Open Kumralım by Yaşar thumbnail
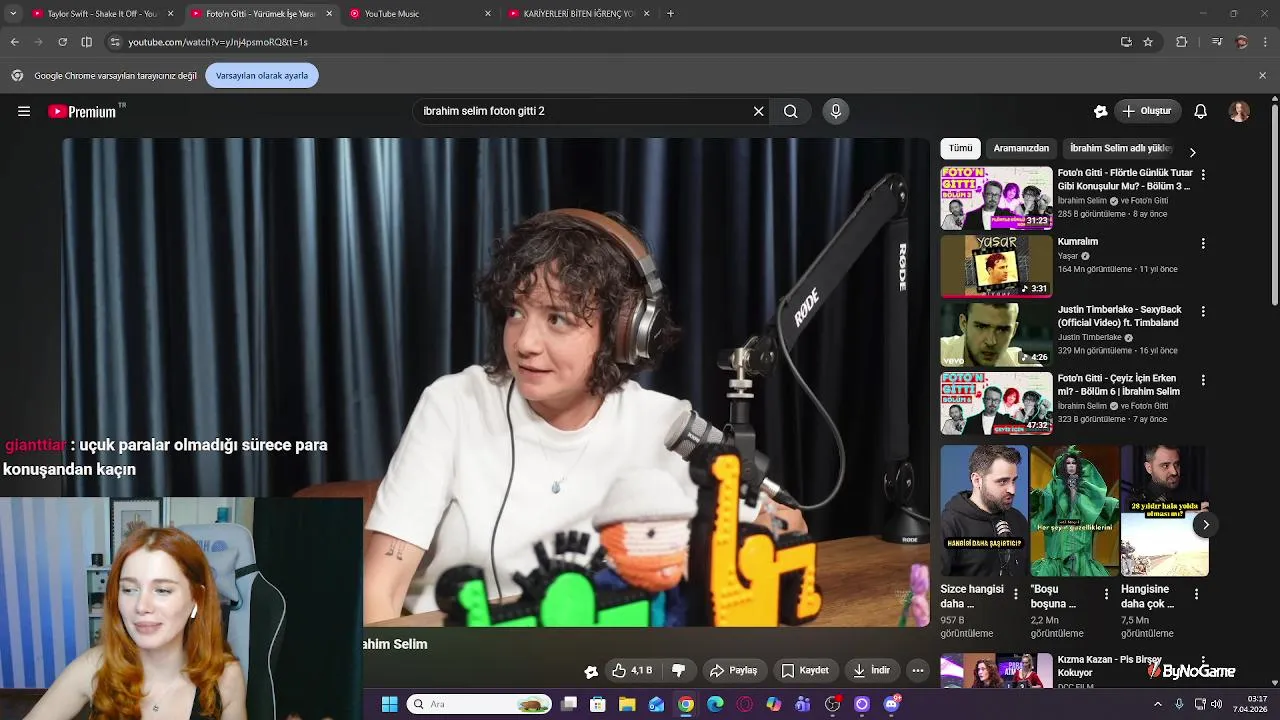This screenshot has height=720, width=1280. 996,266
